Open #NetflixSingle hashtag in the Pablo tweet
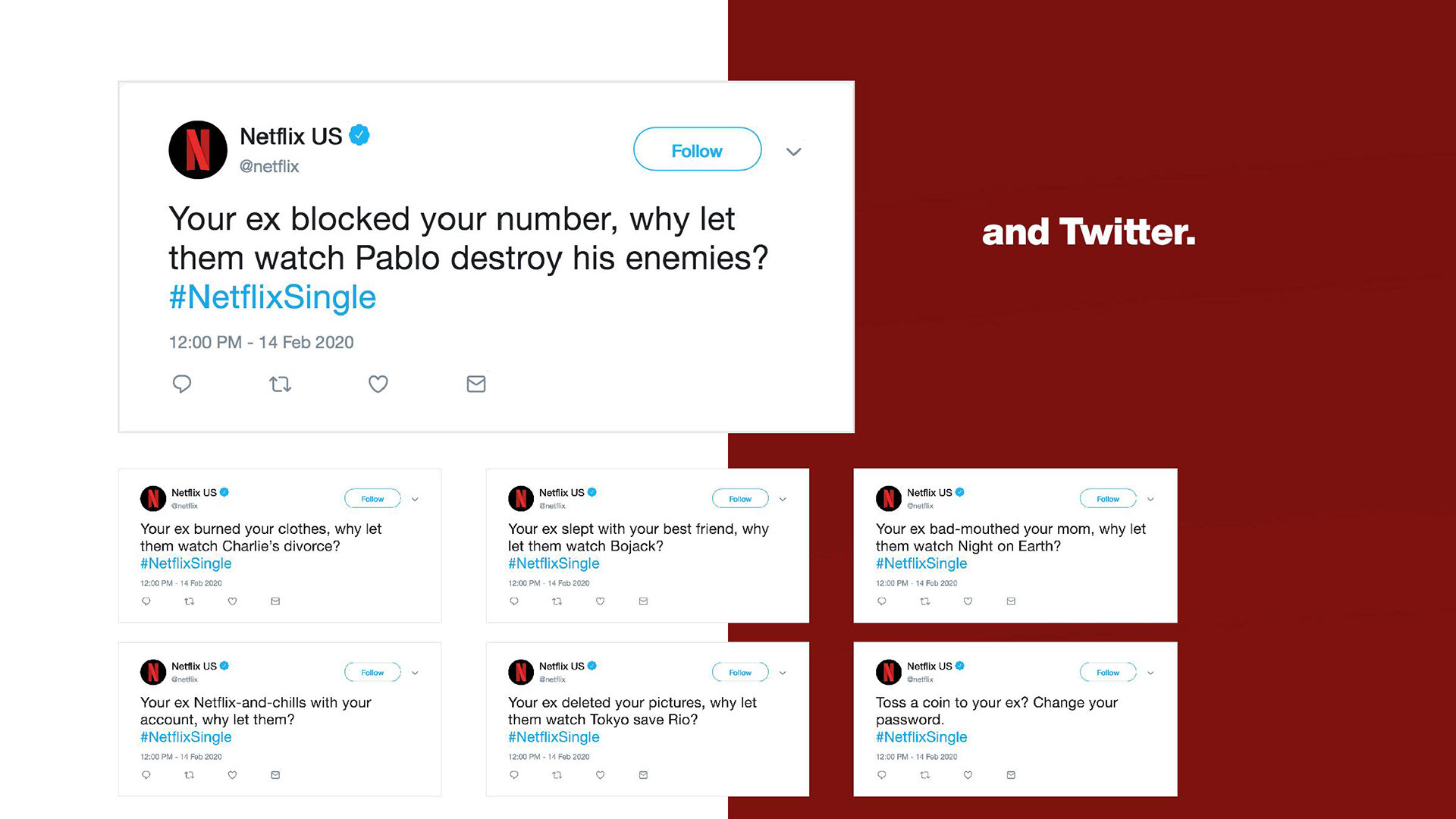This screenshot has height=819, width=1456. coord(272,297)
